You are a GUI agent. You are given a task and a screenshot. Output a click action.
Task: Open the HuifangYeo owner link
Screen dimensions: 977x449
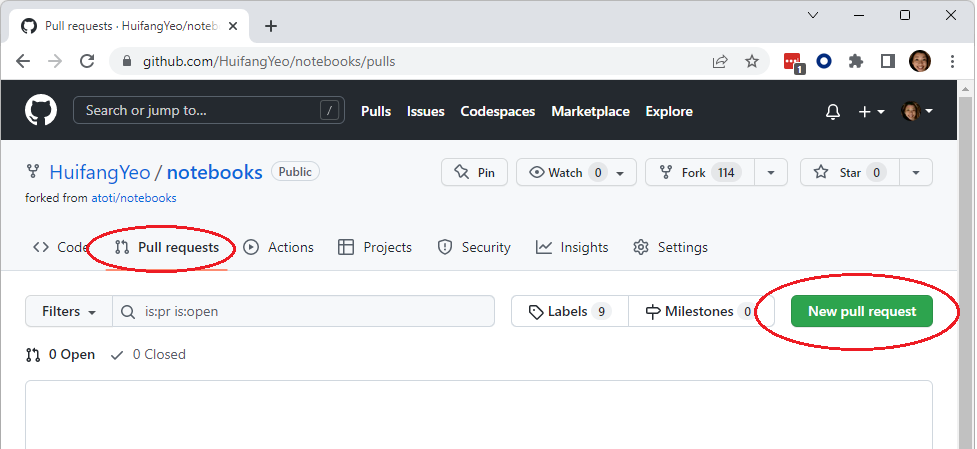tap(100, 173)
